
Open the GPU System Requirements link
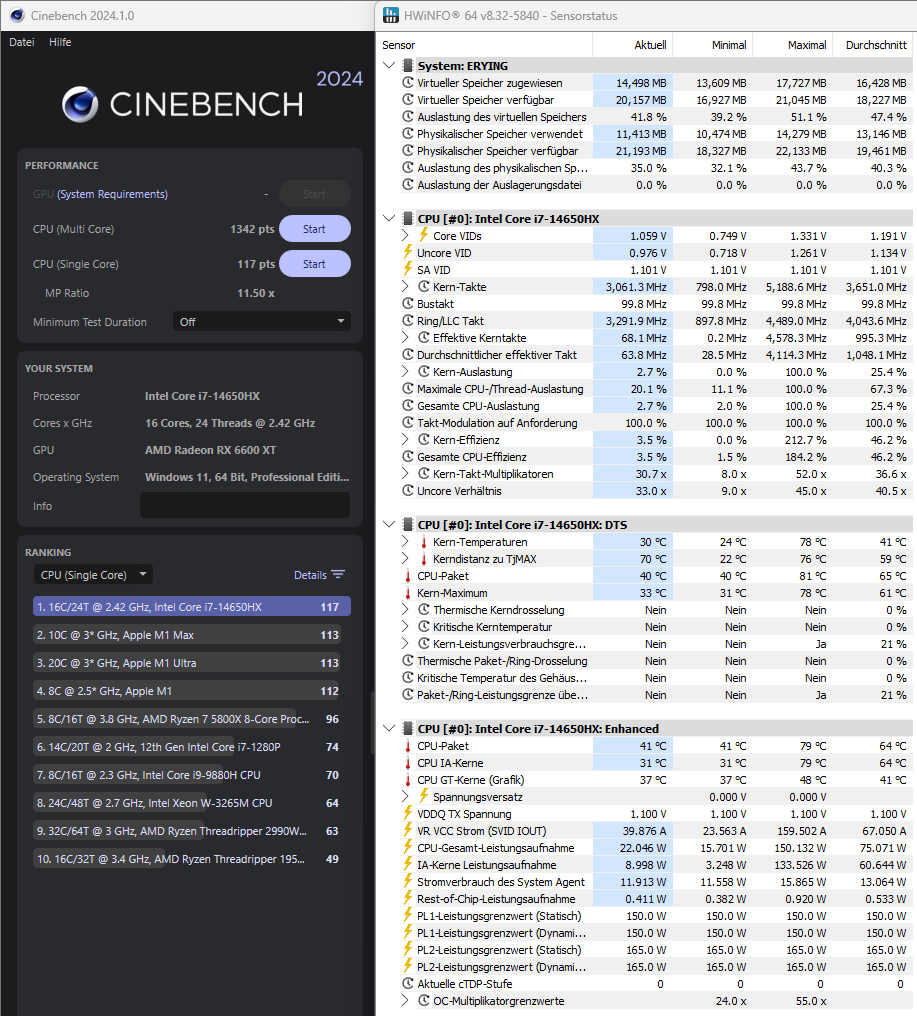(x=112, y=194)
